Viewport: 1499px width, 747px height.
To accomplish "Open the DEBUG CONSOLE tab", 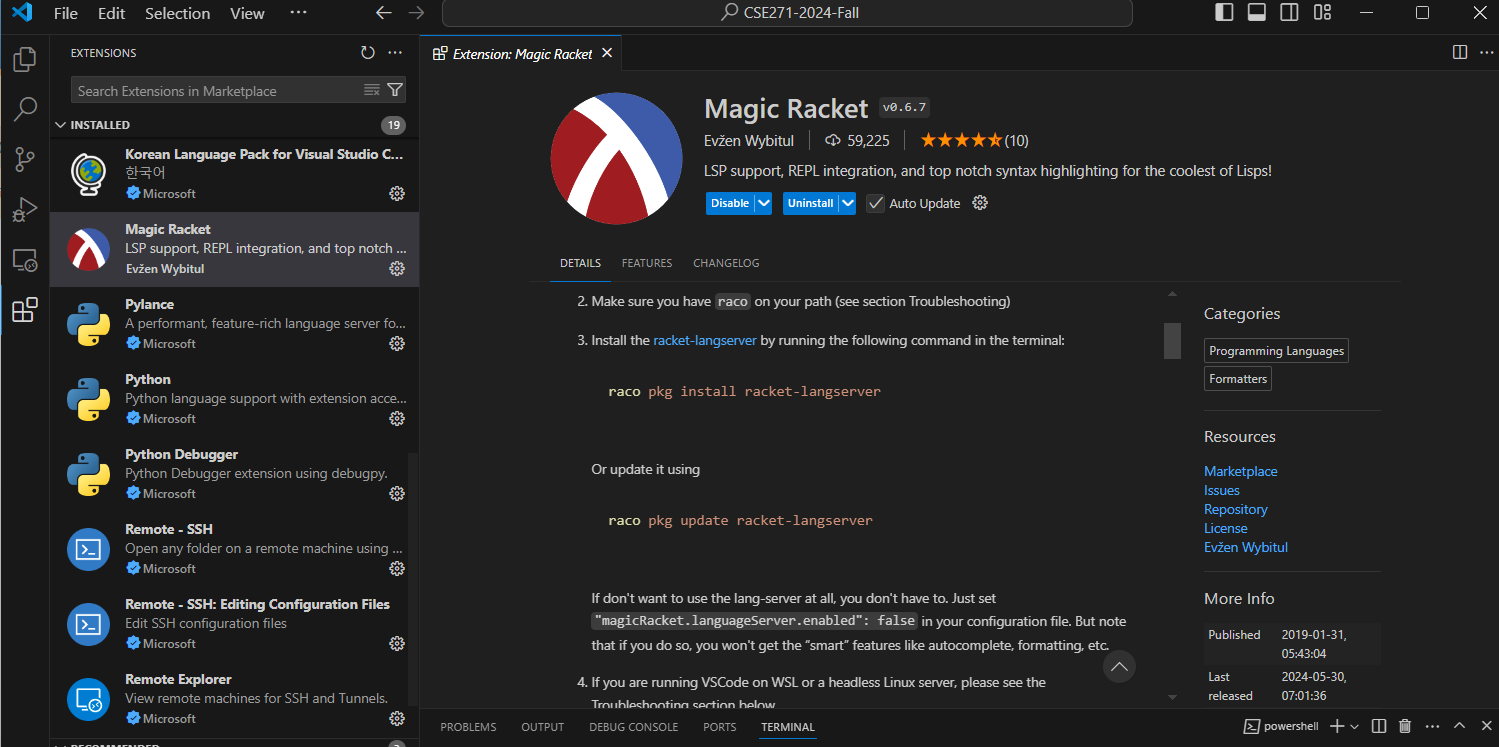I will pos(634,727).
